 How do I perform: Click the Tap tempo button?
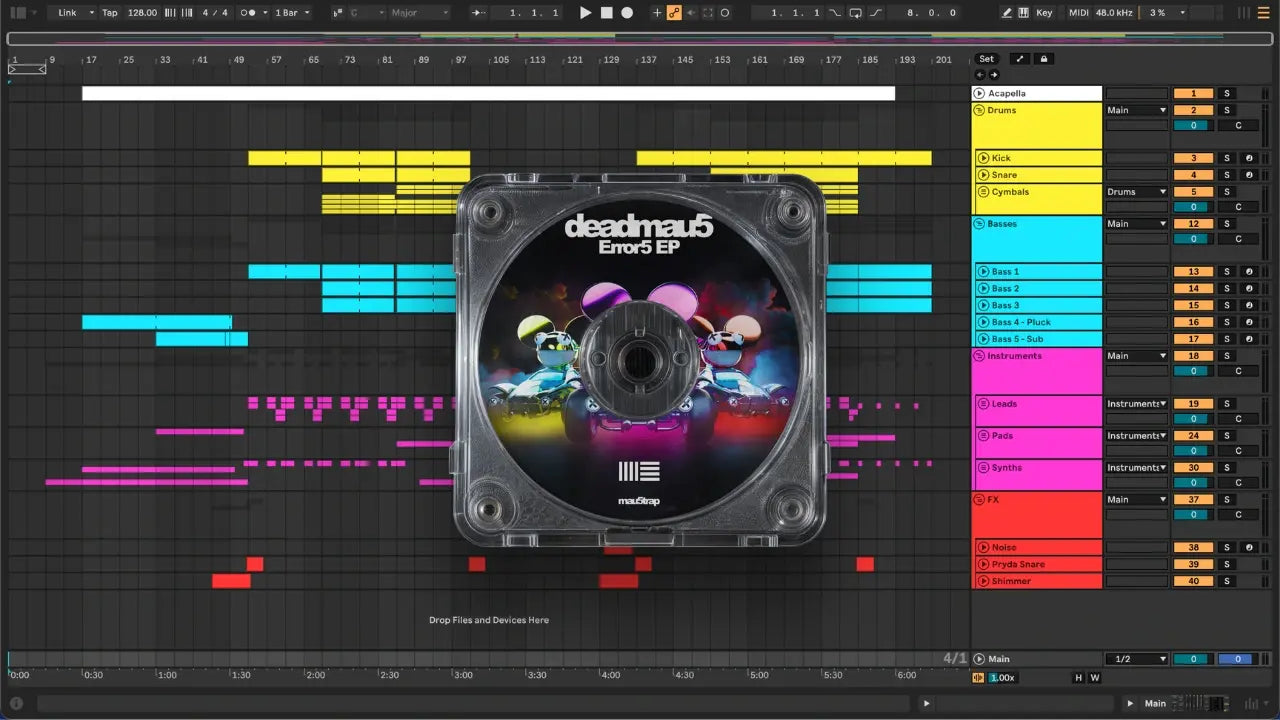click(x=109, y=13)
